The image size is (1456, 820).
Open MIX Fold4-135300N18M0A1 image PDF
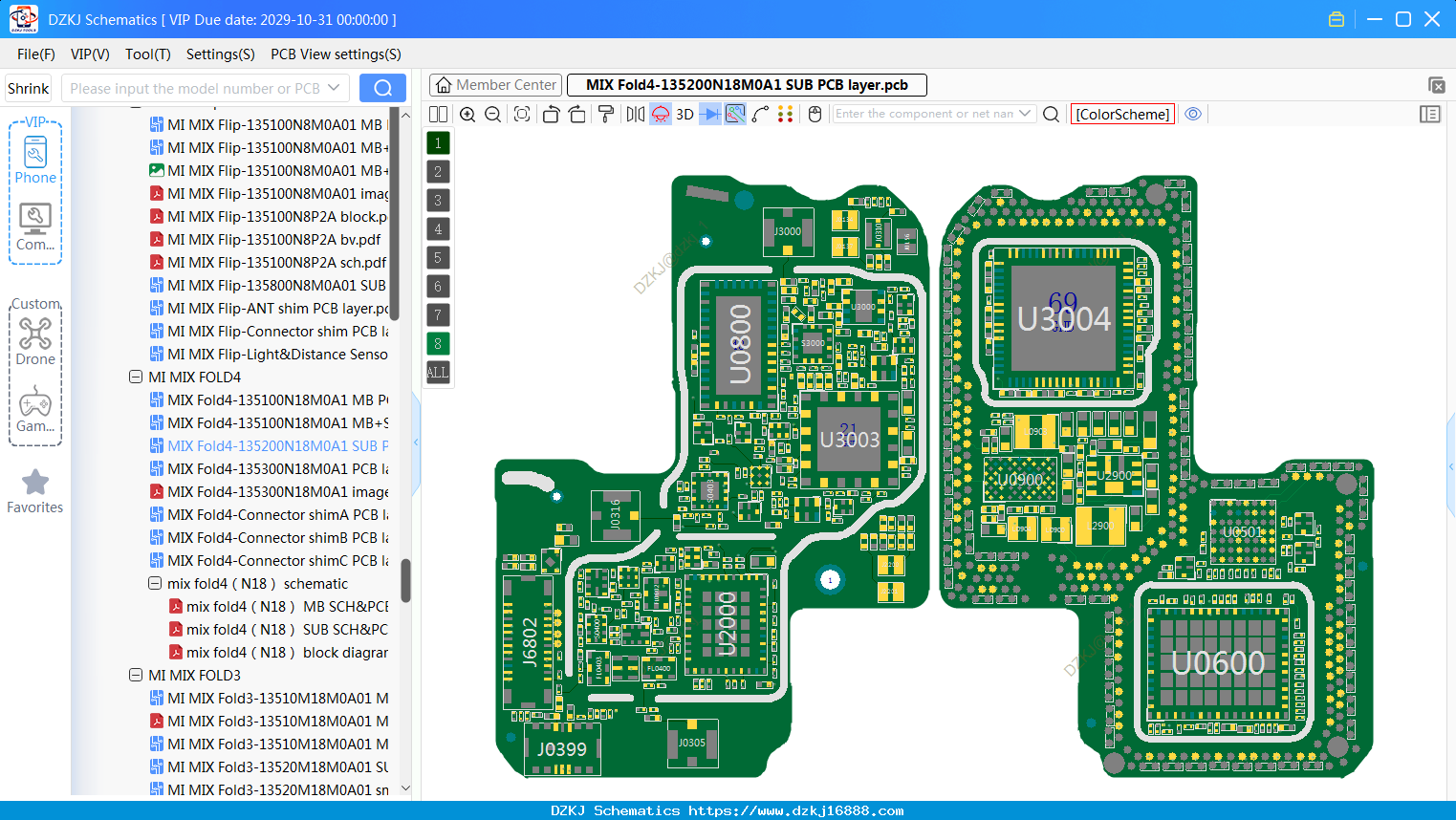(270, 491)
